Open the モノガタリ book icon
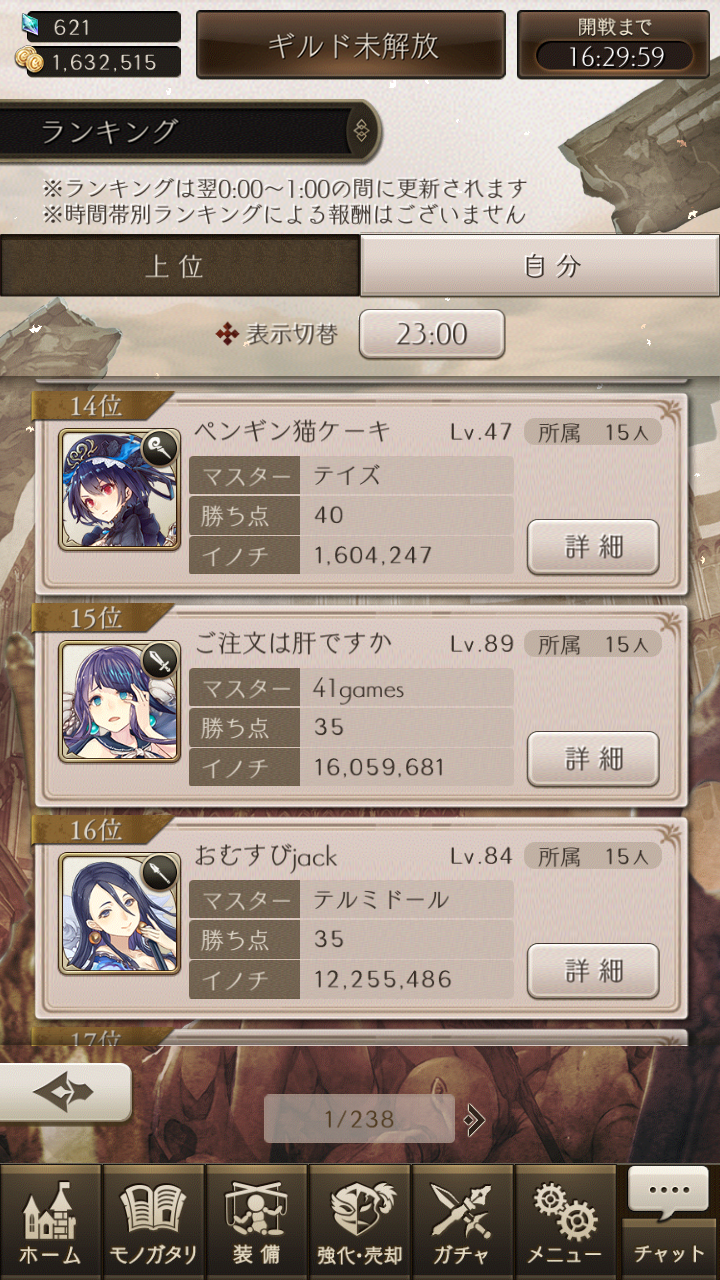 coord(153,1222)
